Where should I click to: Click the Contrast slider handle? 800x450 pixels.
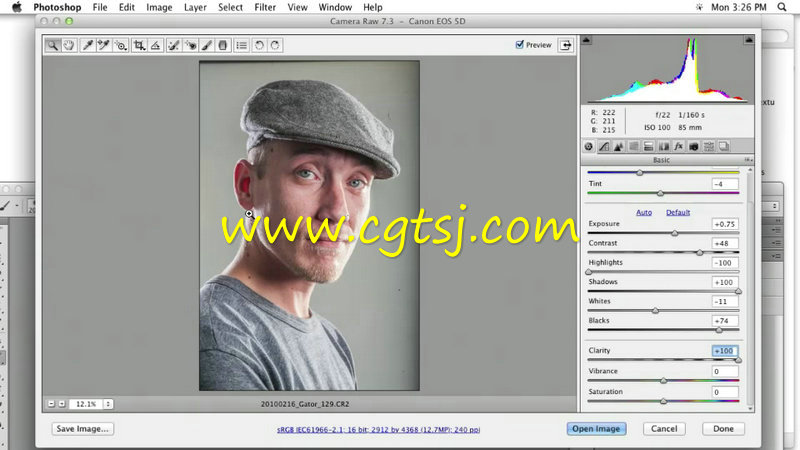pyautogui.click(x=699, y=253)
